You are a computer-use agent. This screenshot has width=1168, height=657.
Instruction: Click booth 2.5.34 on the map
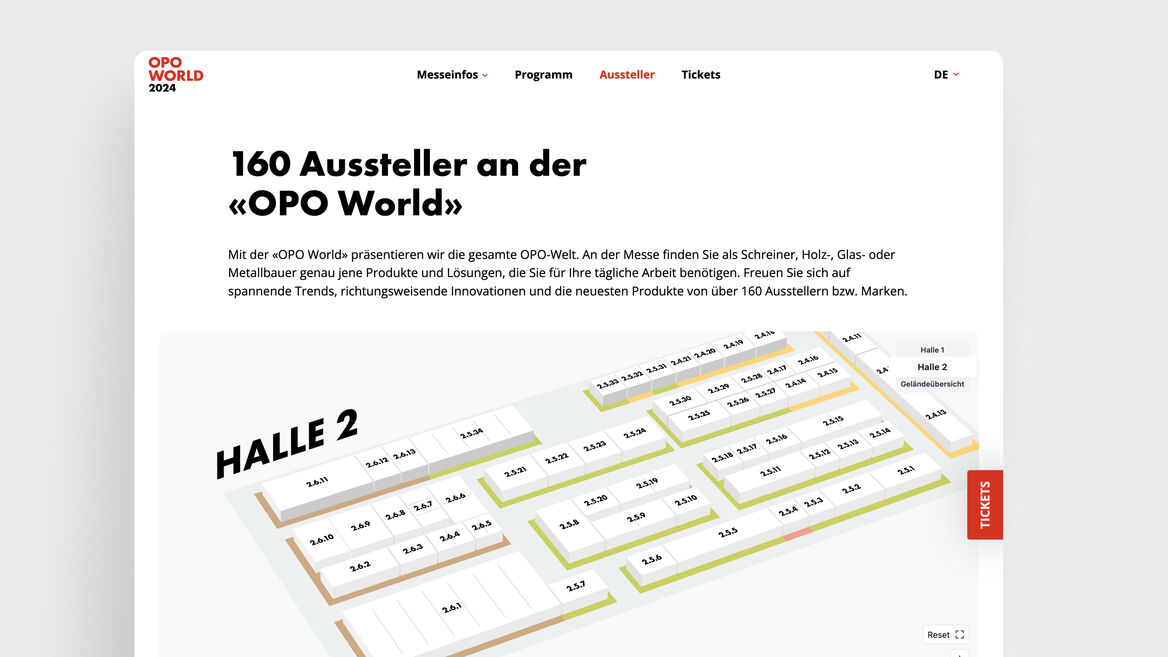pyautogui.click(x=472, y=433)
